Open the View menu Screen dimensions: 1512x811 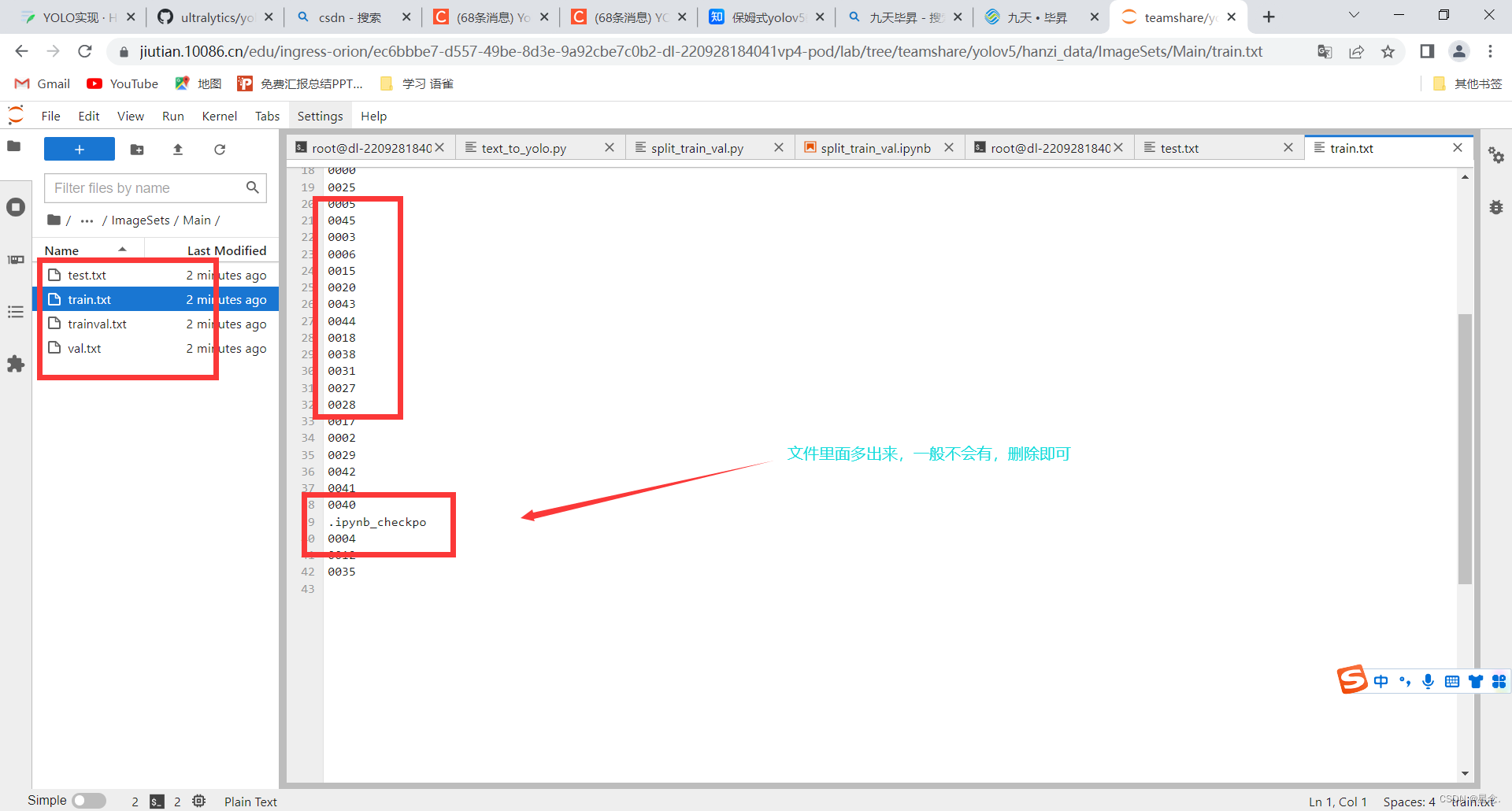pyautogui.click(x=131, y=116)
